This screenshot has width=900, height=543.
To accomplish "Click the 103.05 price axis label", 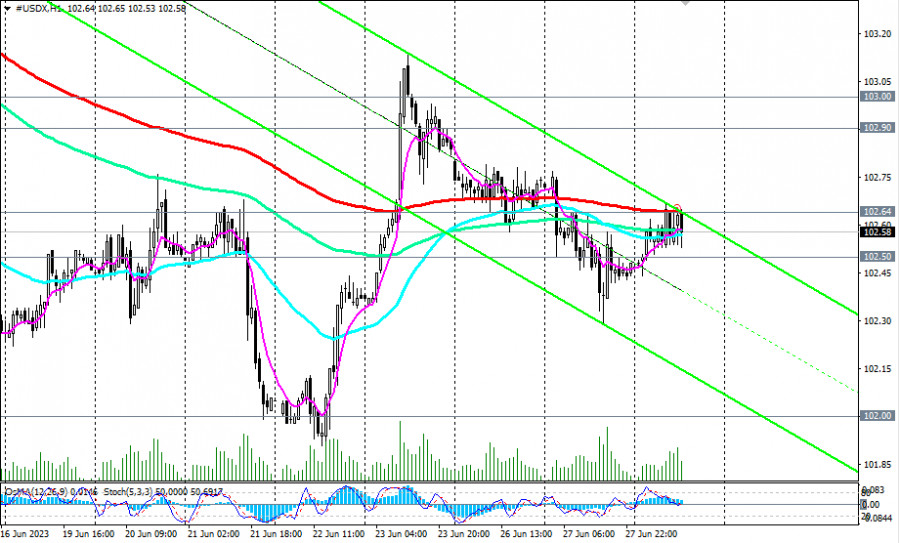I will tap(878, 82).
